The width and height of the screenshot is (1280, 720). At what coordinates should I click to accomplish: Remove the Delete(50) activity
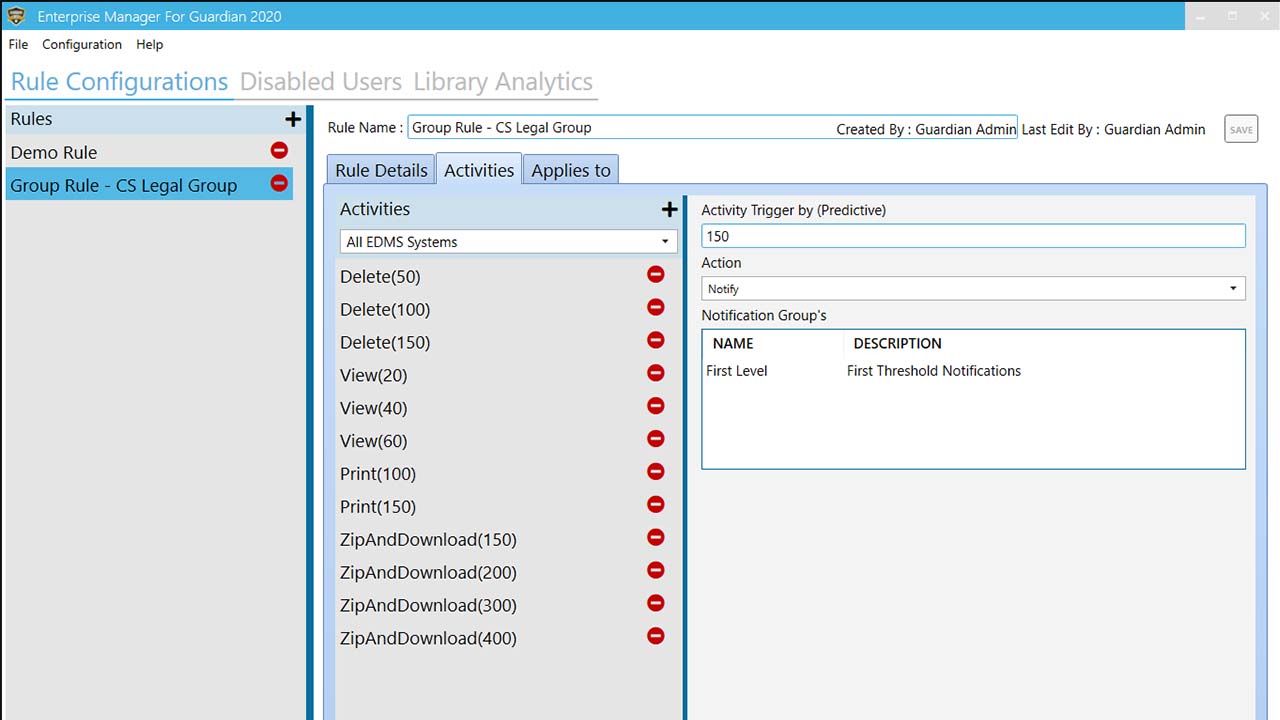(656, 274)
